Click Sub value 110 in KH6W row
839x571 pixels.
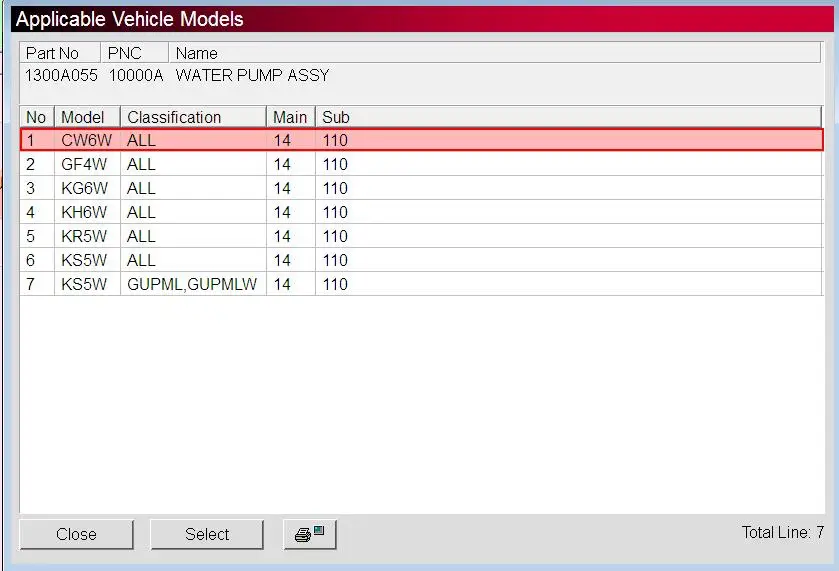coord(335,212)
